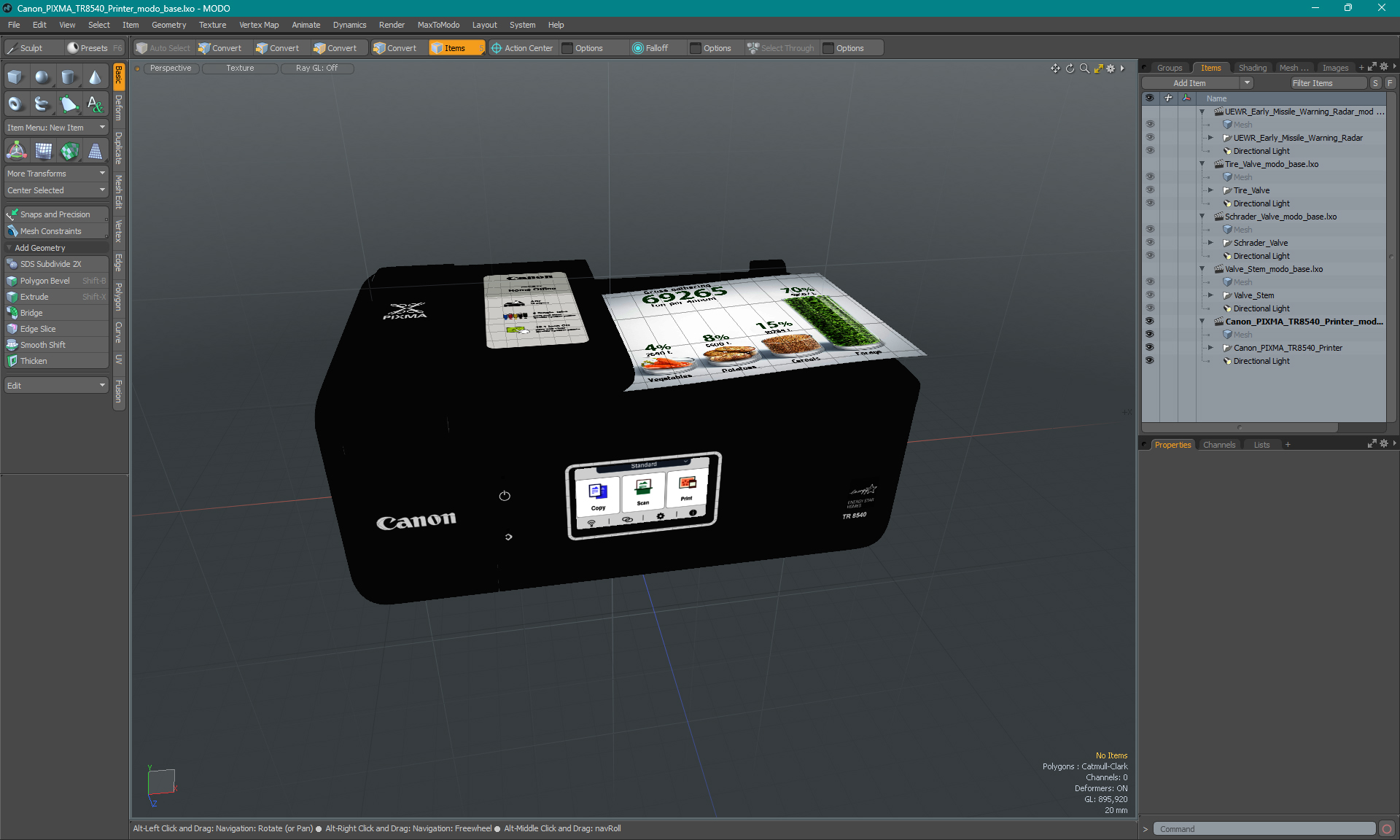Open the More Transforms dropdown
Screen dimensions: 1400x840
coord(56,174)
